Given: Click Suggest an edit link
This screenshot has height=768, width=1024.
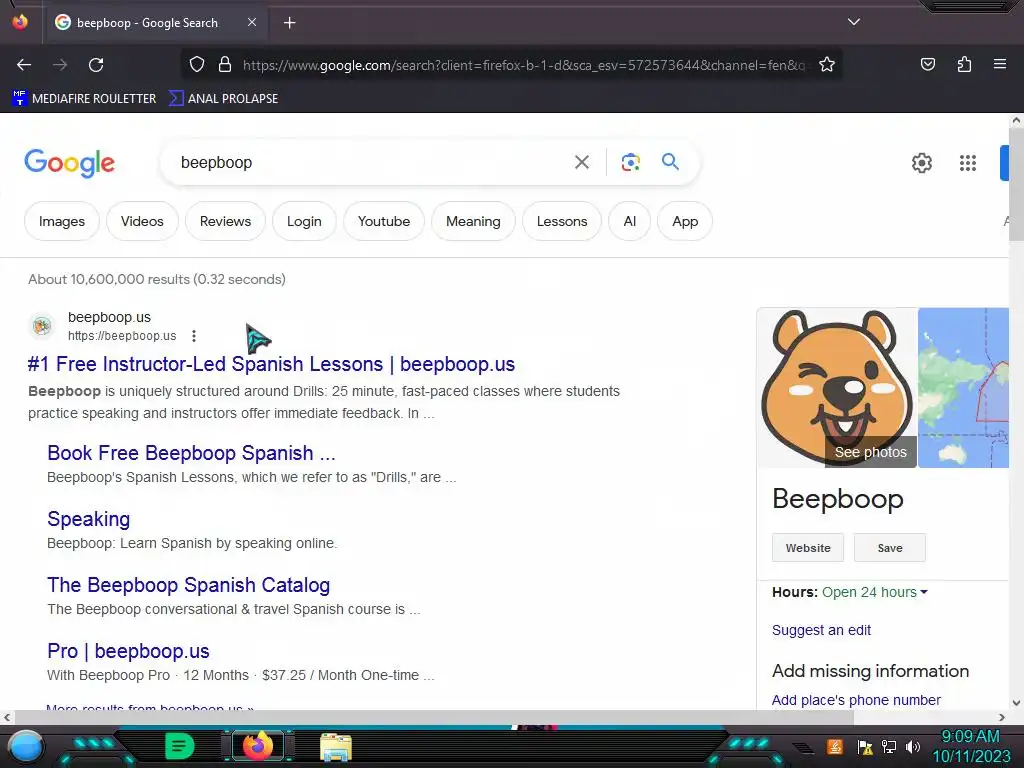Looking at the screenshot, I should 821,630.
